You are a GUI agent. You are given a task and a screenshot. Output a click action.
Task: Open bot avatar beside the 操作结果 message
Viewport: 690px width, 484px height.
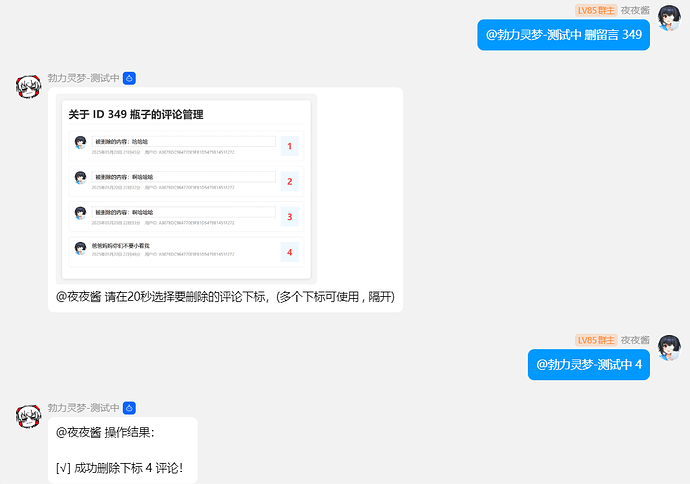(29, 416)
